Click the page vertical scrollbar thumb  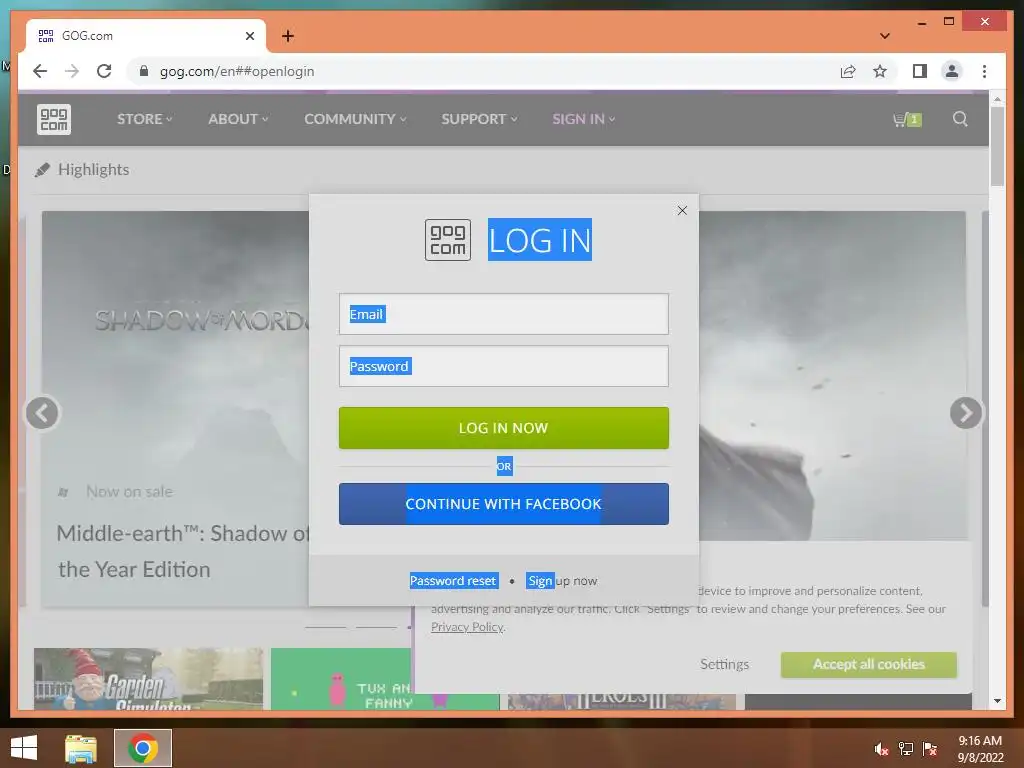point(997,146)
